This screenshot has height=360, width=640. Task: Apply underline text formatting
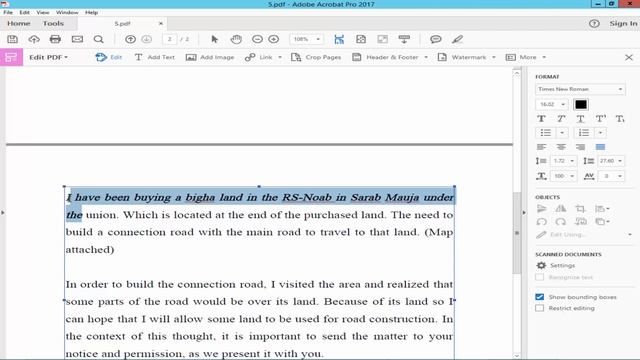click(580, 119)
